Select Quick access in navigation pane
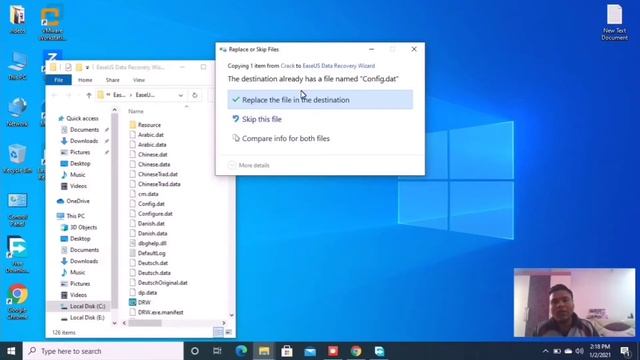The width and height of the screenshot is (640, 360). [82, 118]
